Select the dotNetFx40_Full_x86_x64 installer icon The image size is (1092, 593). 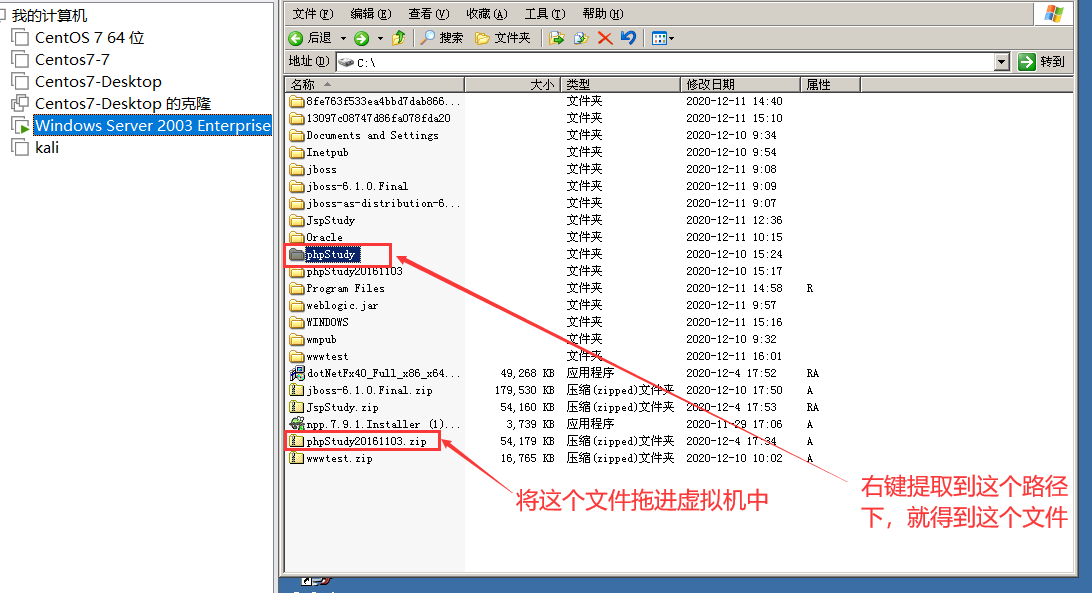click(x=297, y=373)
